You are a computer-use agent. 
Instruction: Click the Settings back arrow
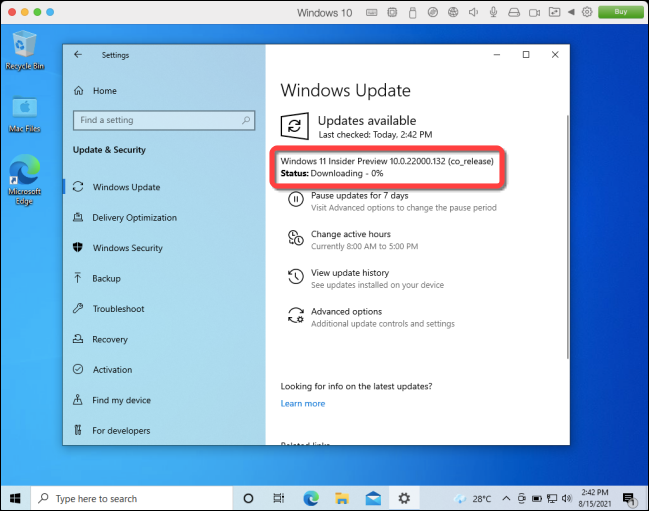pos(78,55)
